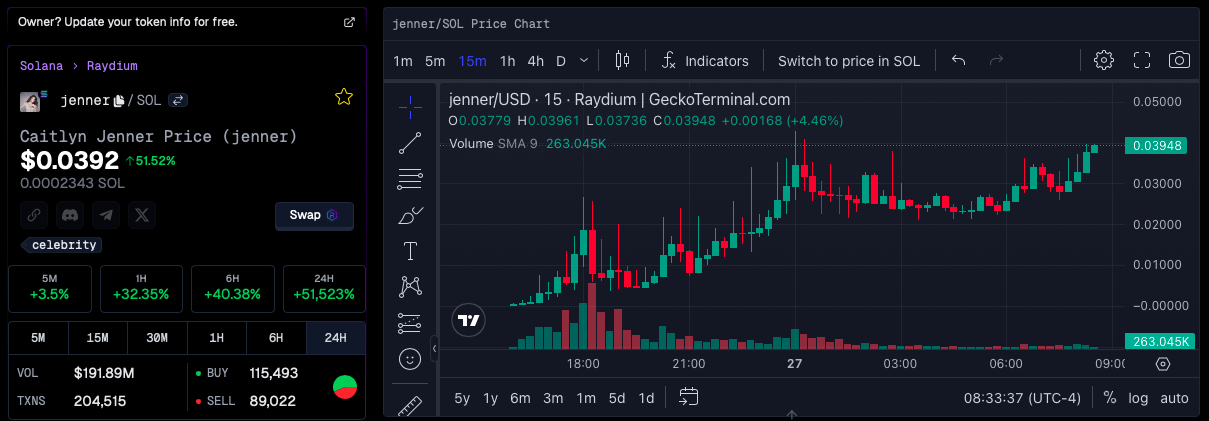
Task: Open the token website link icon
Action: (33, 215)
